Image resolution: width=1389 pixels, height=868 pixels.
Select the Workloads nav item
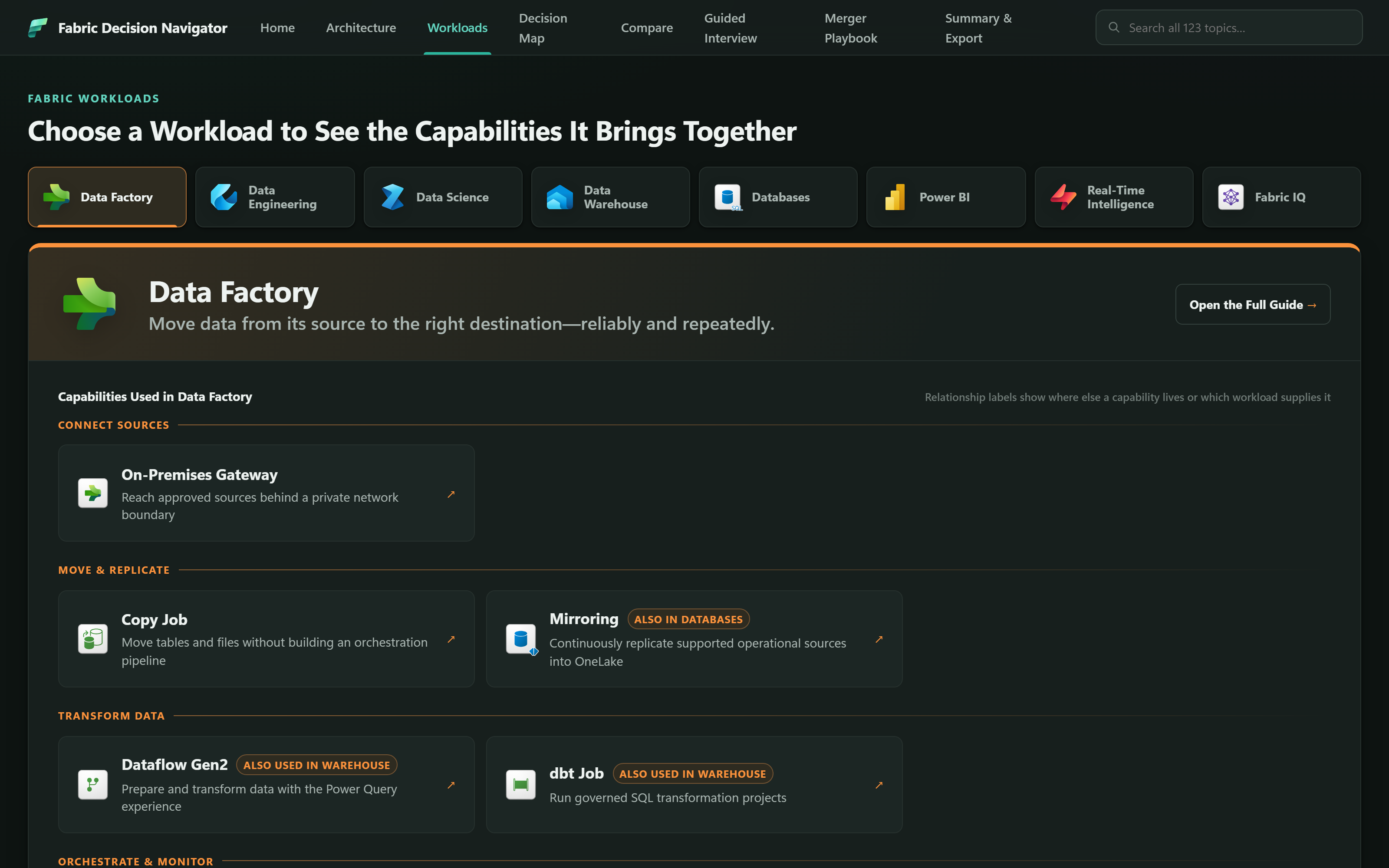457,27
